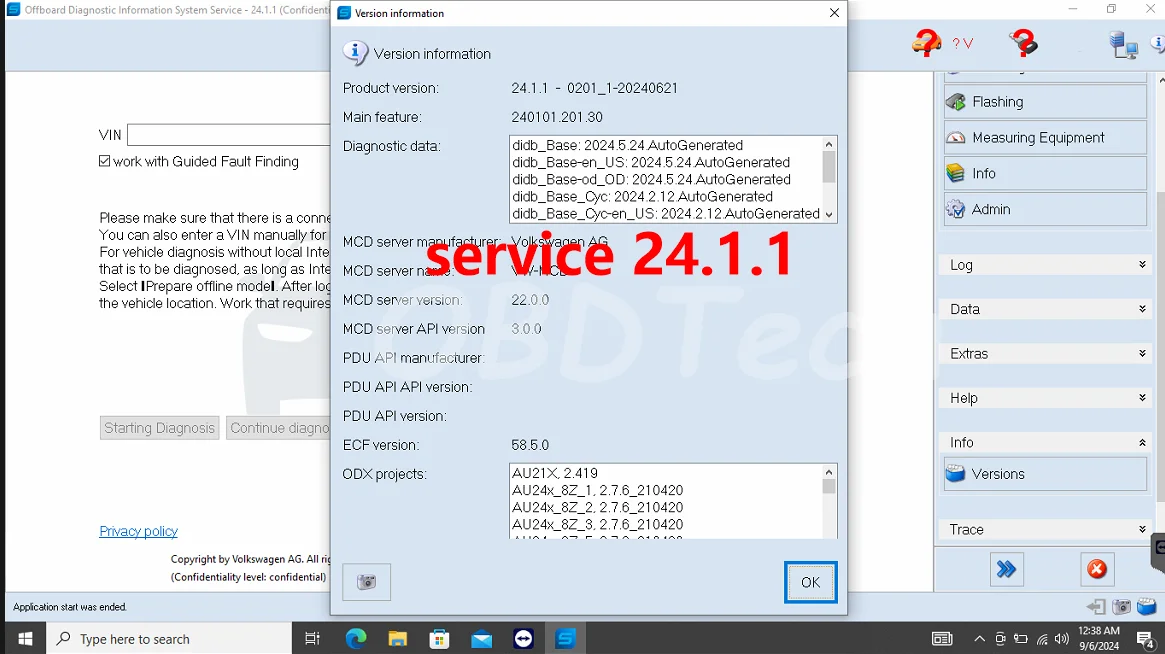1165x654 pixels.
Task: Click the info icon in Version information header
Action: 355,54
